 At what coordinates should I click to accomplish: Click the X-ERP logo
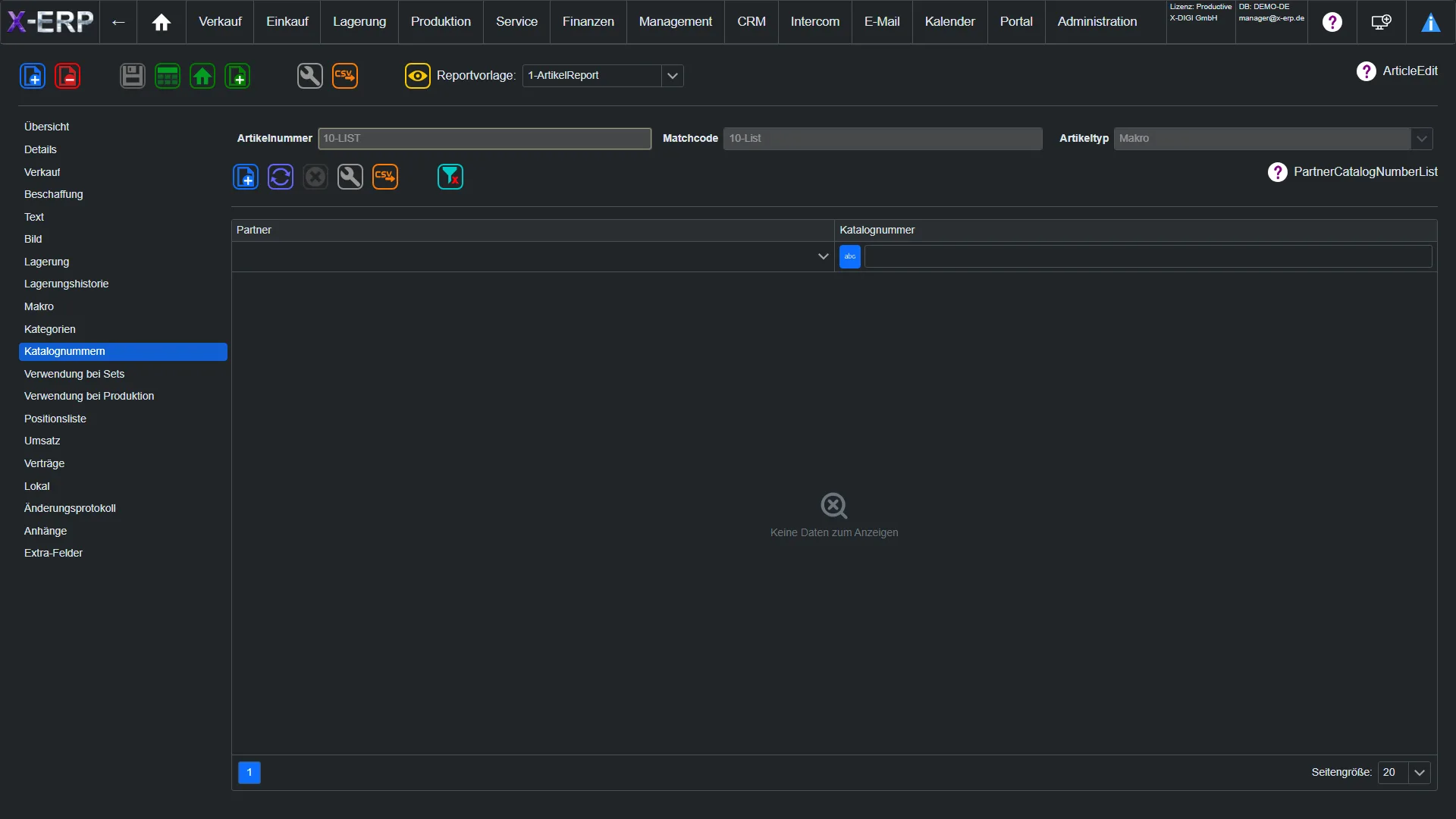(x=50, y=22)
